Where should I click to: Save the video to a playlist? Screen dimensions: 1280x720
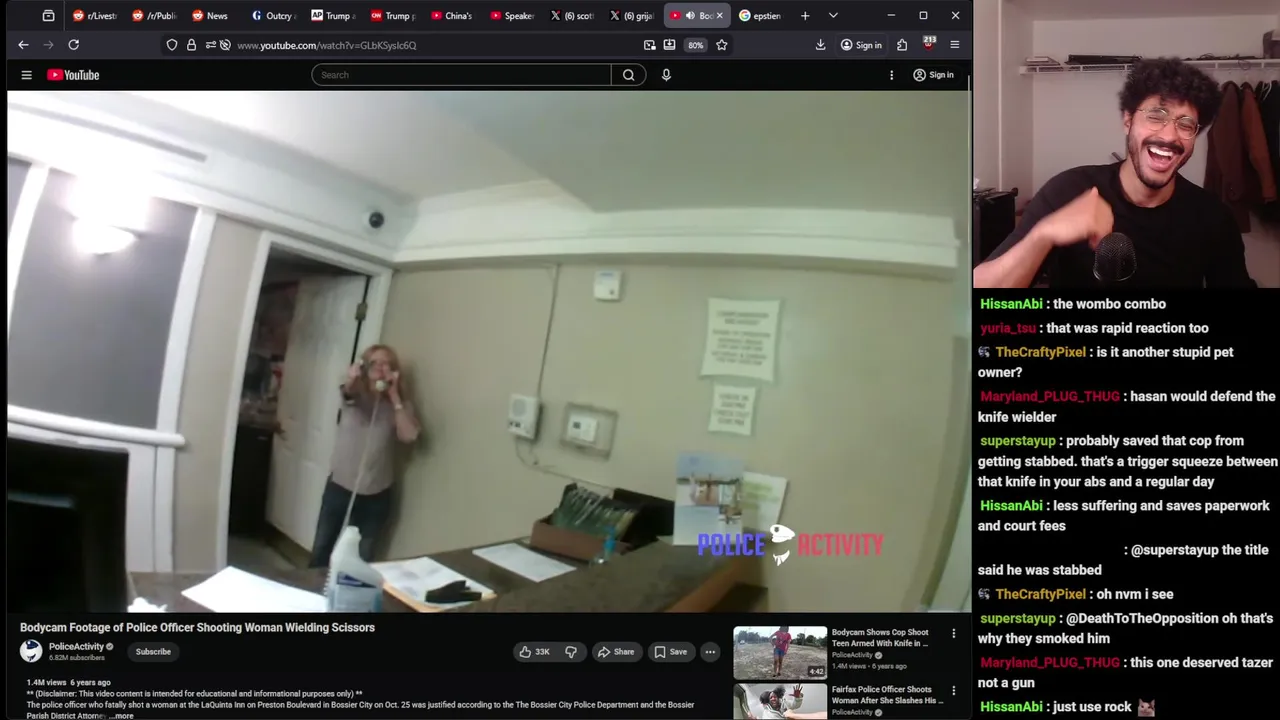[670, 652]
